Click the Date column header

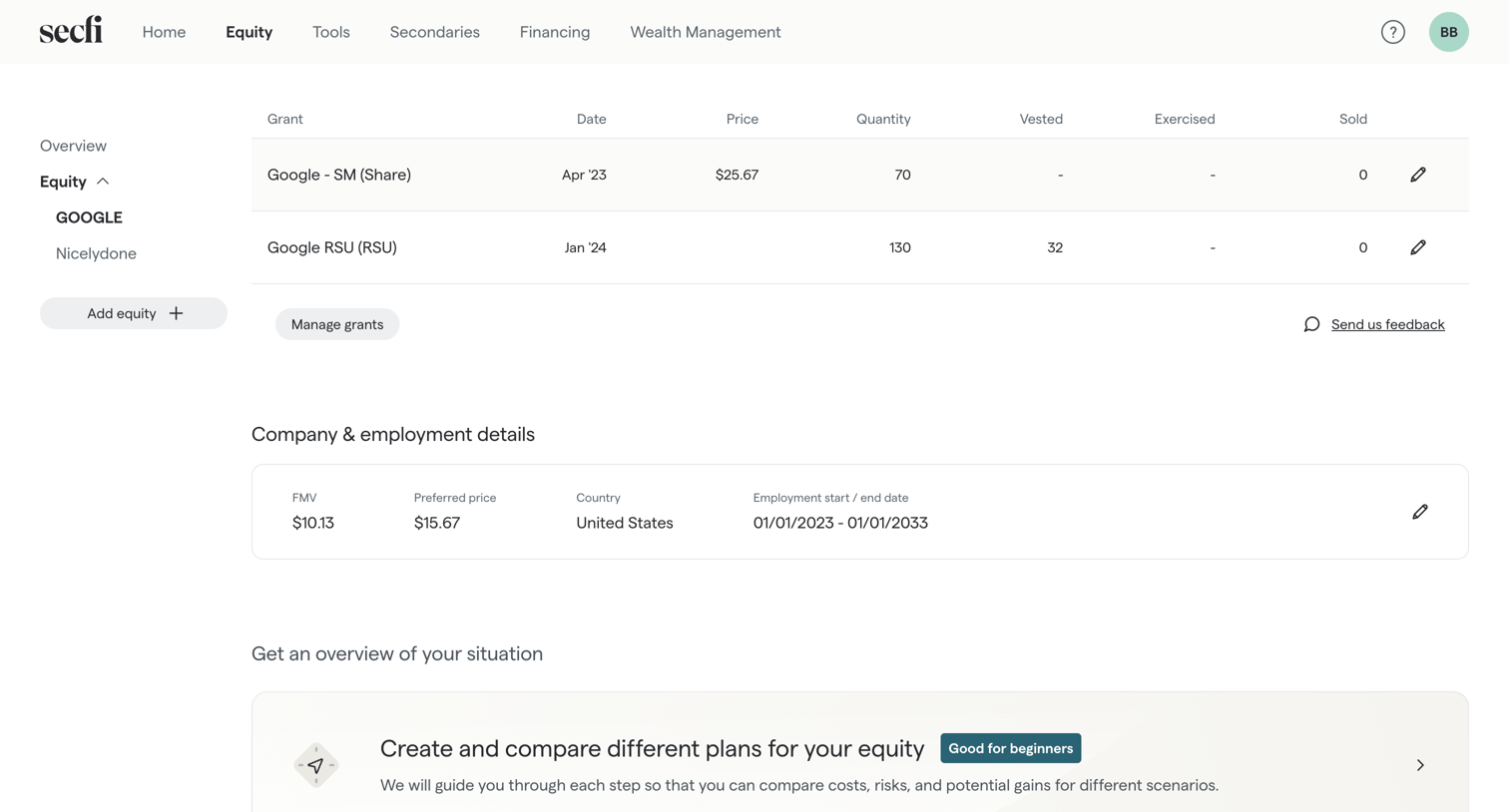pos(591,119)
